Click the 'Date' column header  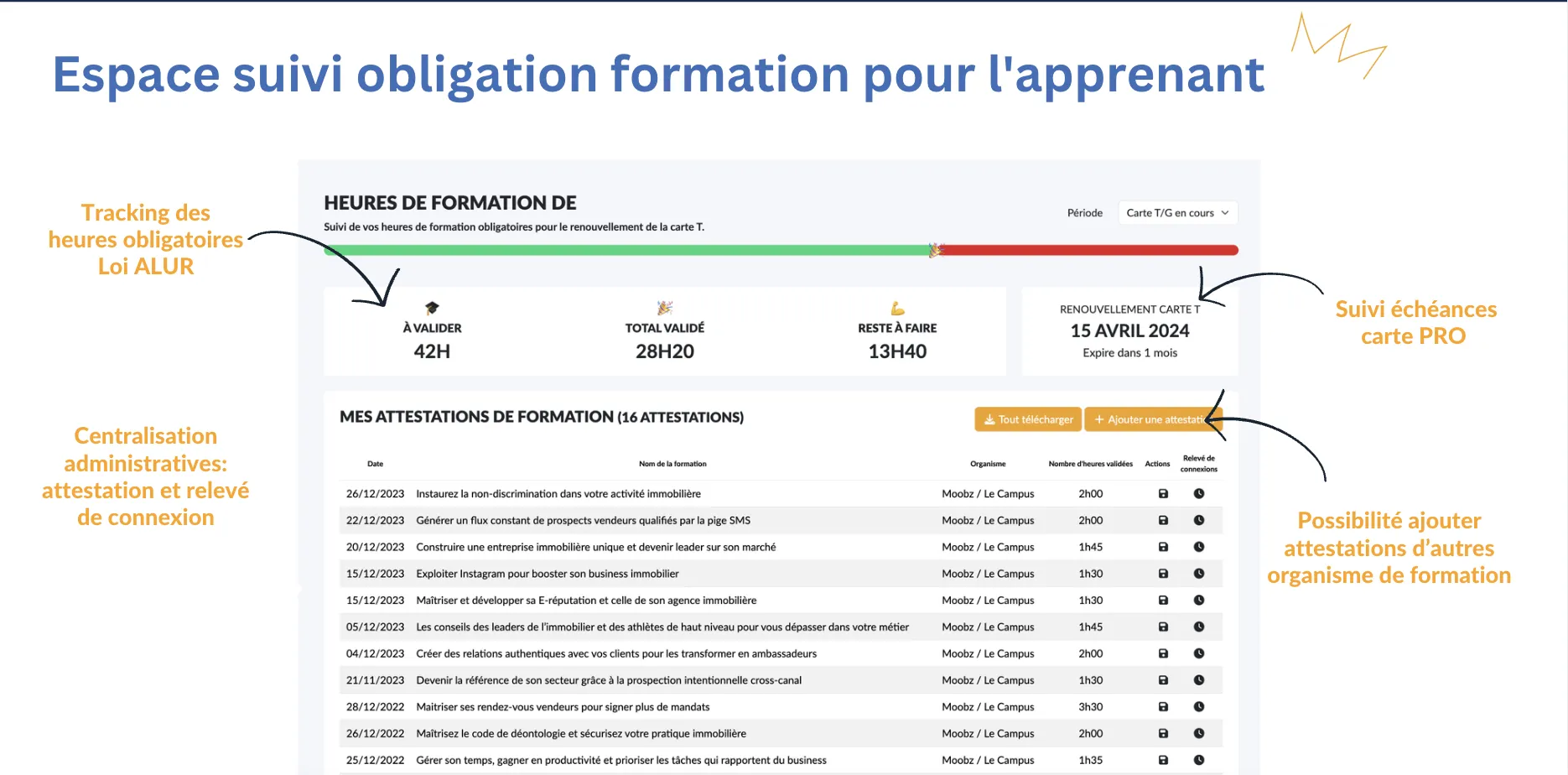click(375, 464)
